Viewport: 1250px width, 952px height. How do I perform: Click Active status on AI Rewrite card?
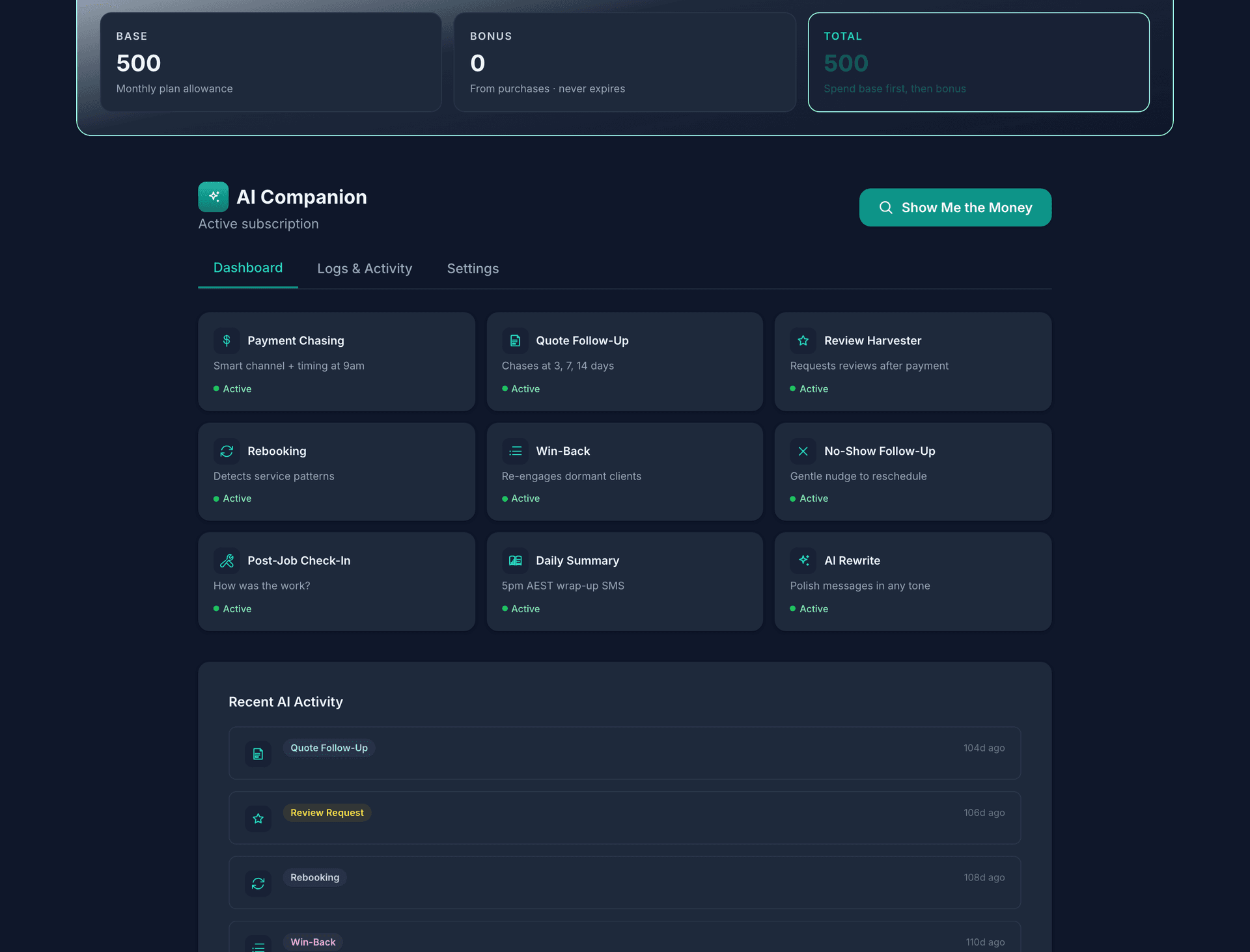[x=809, y=608]
